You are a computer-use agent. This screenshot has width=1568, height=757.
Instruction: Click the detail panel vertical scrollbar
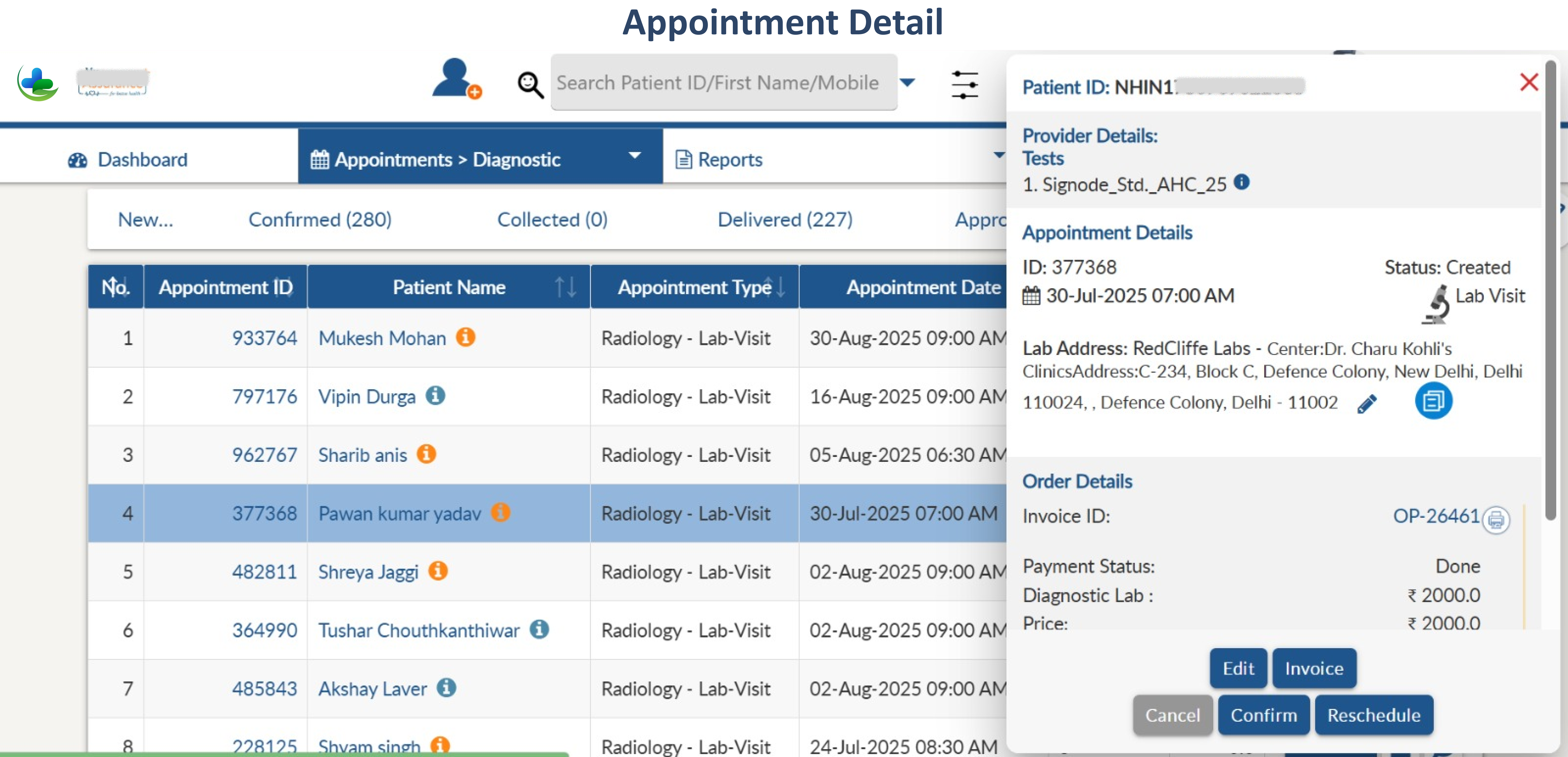coord(1551,290)
